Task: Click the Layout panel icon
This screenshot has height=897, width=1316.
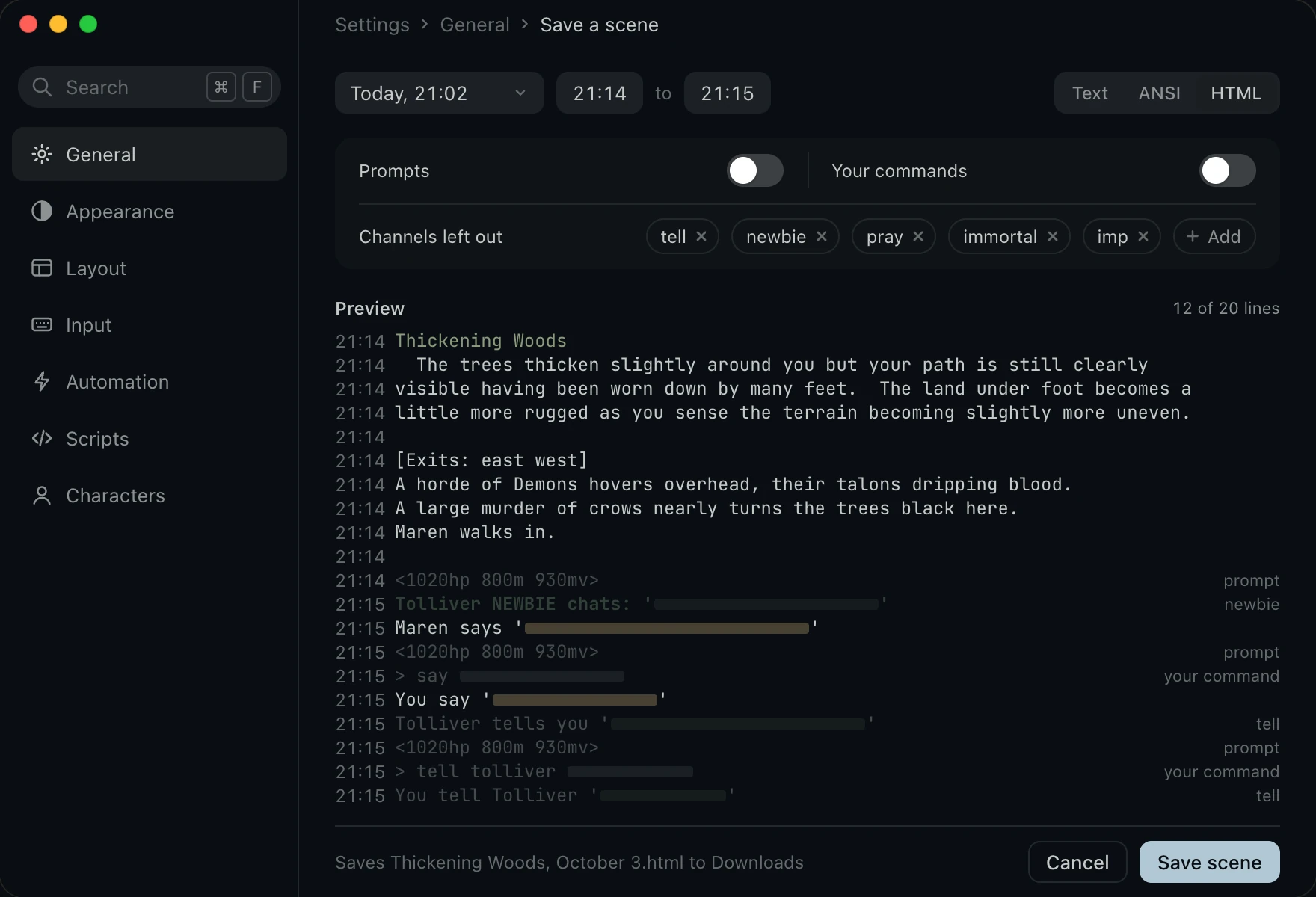Action: (42, 268)
